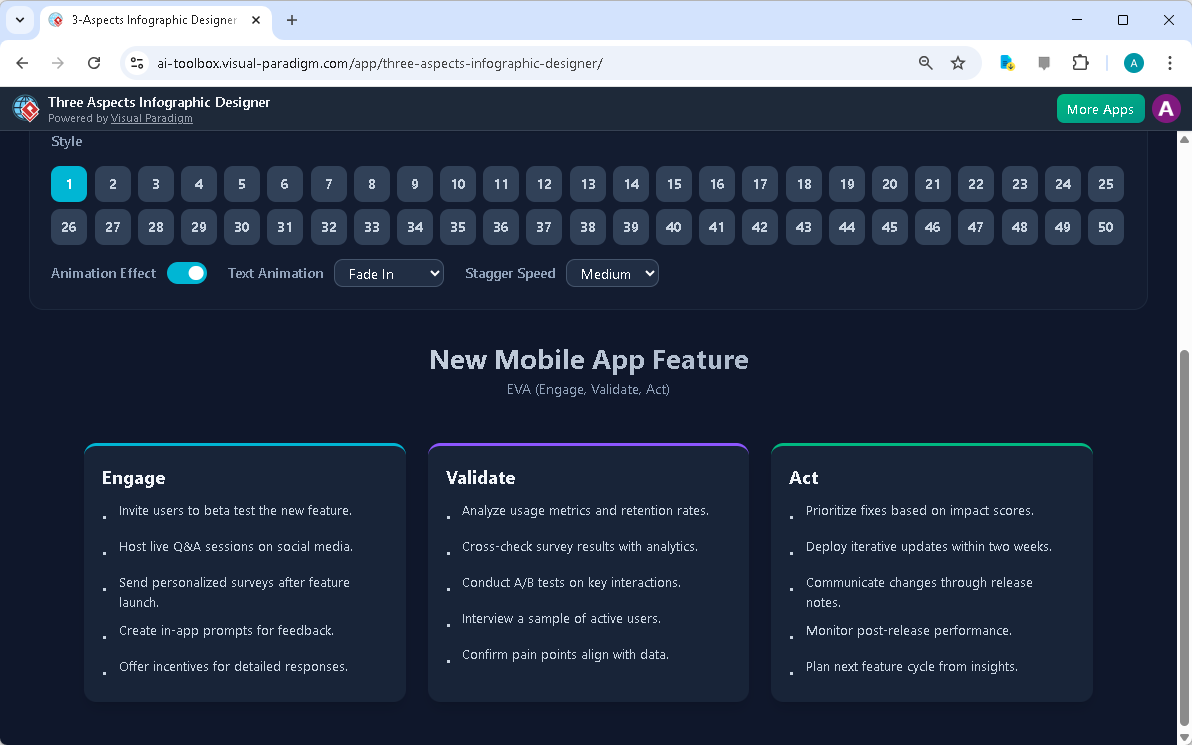Navigate back using the browser back arrow

(22, 62)
